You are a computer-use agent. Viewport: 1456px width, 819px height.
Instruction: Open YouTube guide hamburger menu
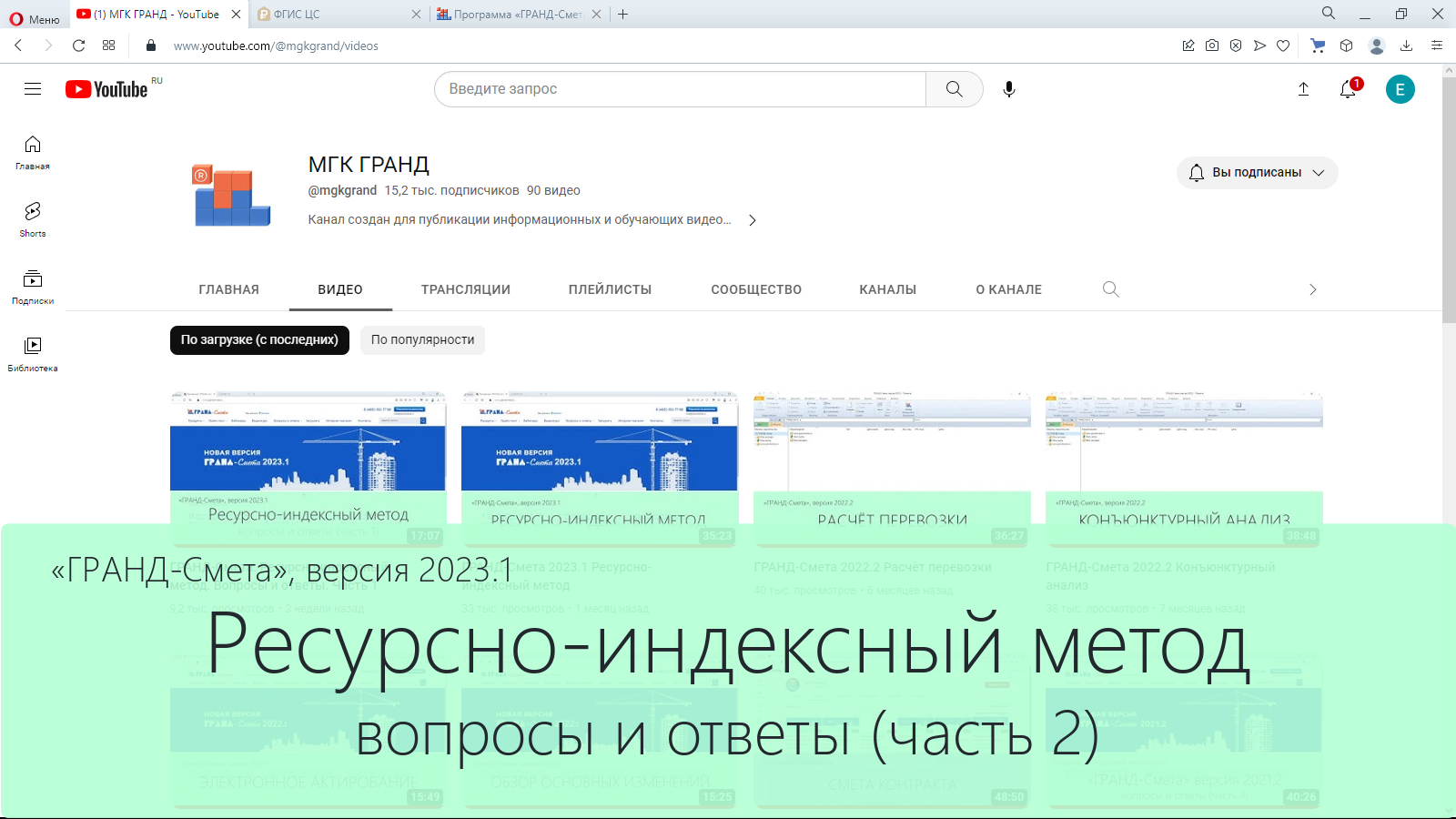click(33, 88)
